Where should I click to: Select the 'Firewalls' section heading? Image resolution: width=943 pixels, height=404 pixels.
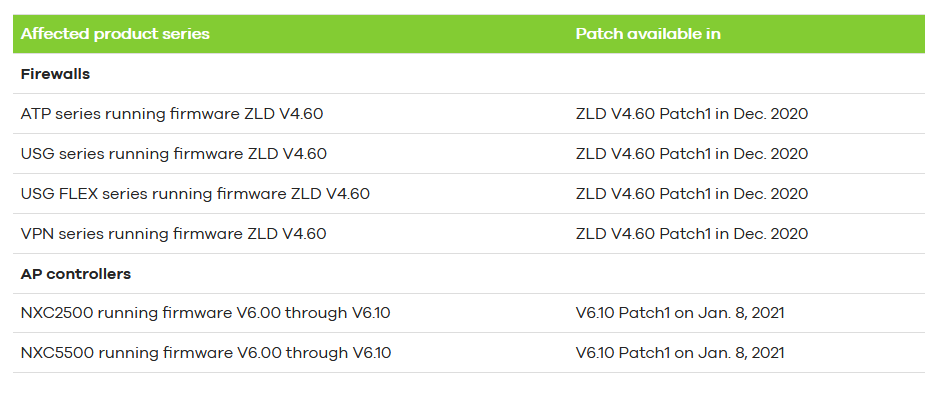(56, 74)
